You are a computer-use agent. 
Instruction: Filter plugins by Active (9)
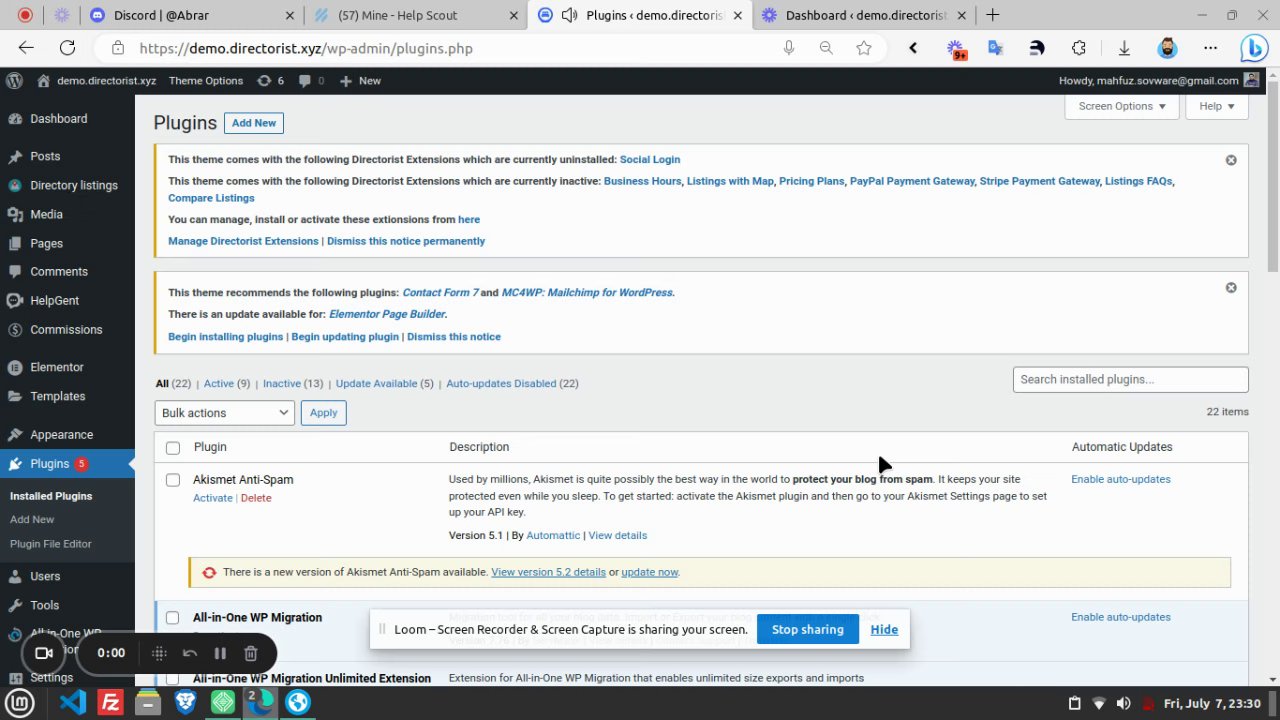click(228, 384)
